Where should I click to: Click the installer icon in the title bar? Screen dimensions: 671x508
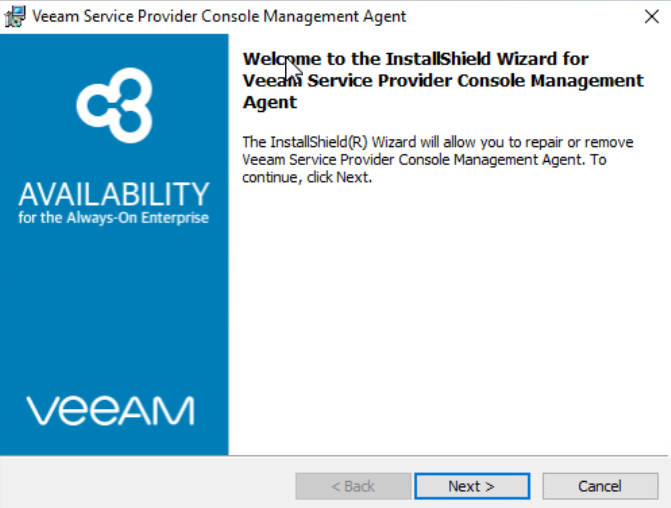[x=15, y=16]
